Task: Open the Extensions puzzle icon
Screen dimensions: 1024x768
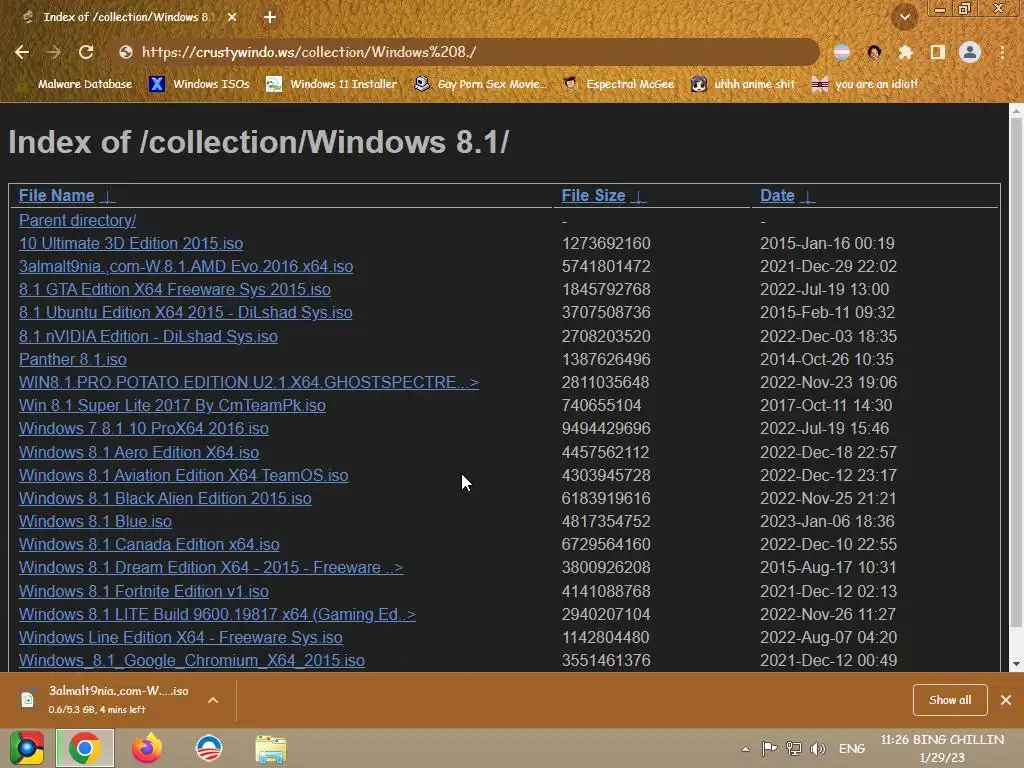Action: (905, 52)
